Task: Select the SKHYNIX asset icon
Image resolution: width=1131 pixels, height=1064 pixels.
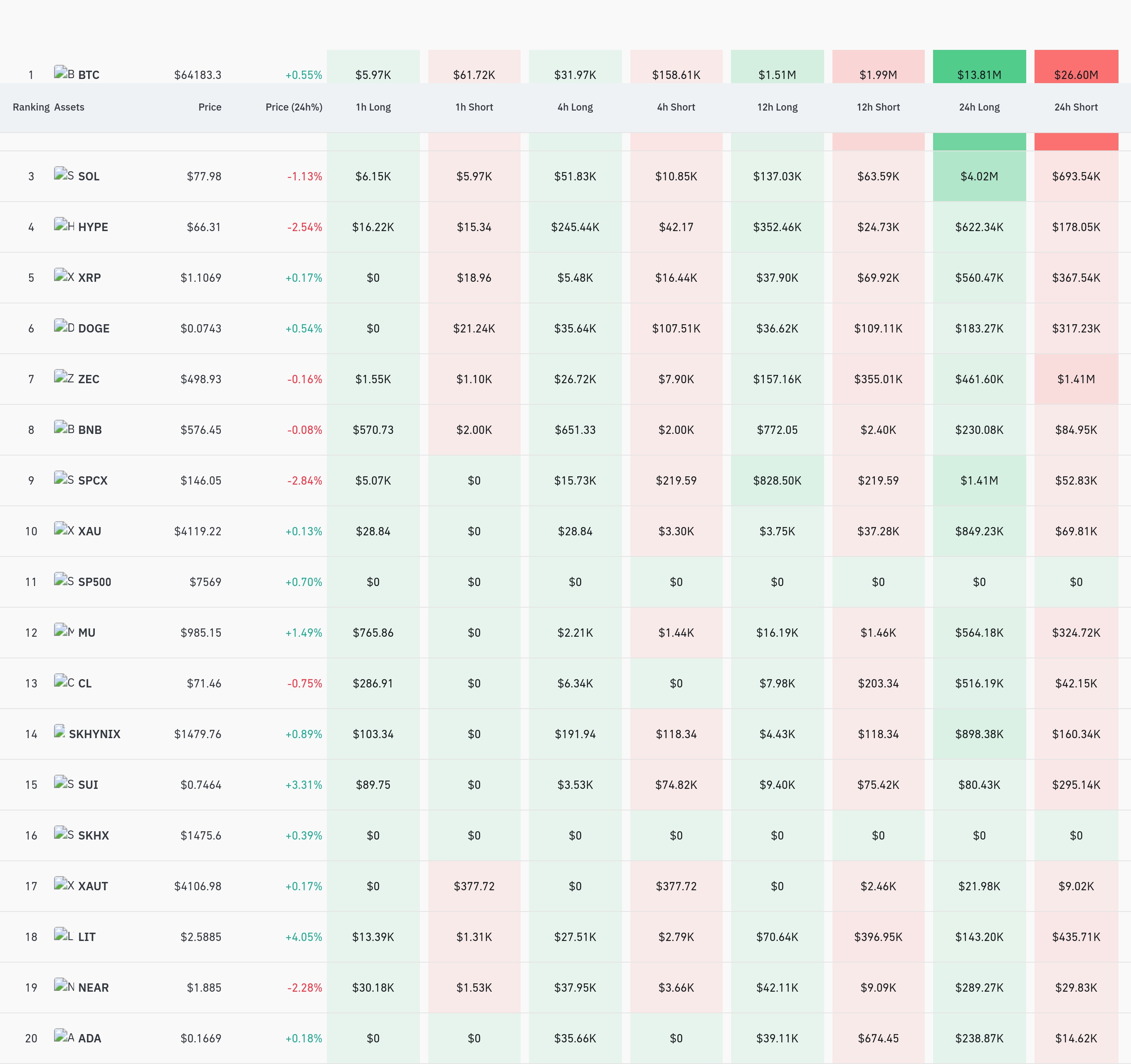Action: [60, 732]
